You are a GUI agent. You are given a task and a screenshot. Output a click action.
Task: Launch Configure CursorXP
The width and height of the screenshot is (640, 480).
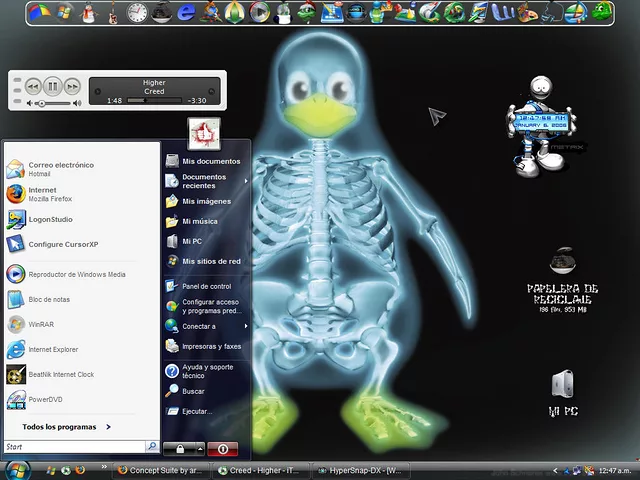(x=62, y=244)
